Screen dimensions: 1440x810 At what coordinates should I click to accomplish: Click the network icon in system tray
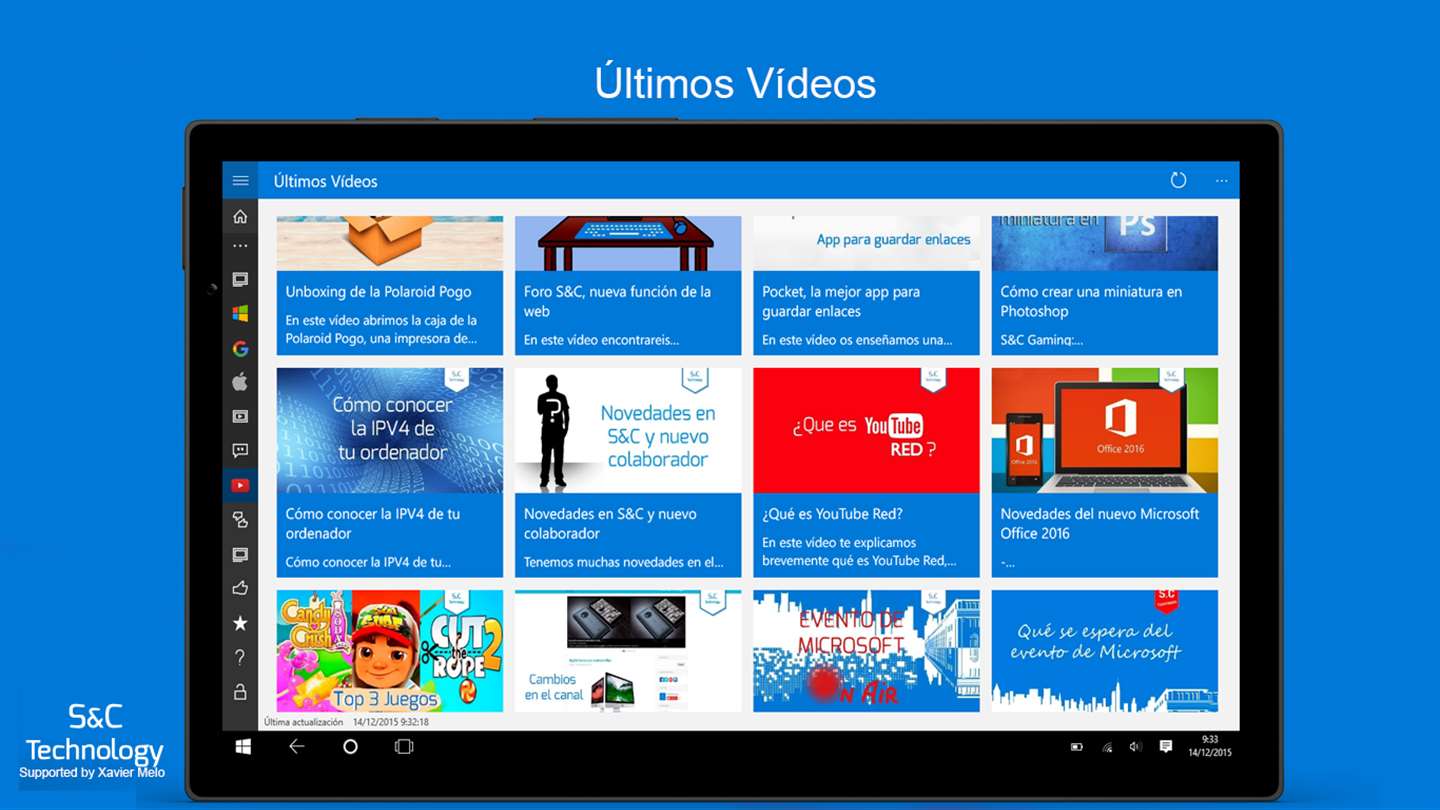[1107, 747]
